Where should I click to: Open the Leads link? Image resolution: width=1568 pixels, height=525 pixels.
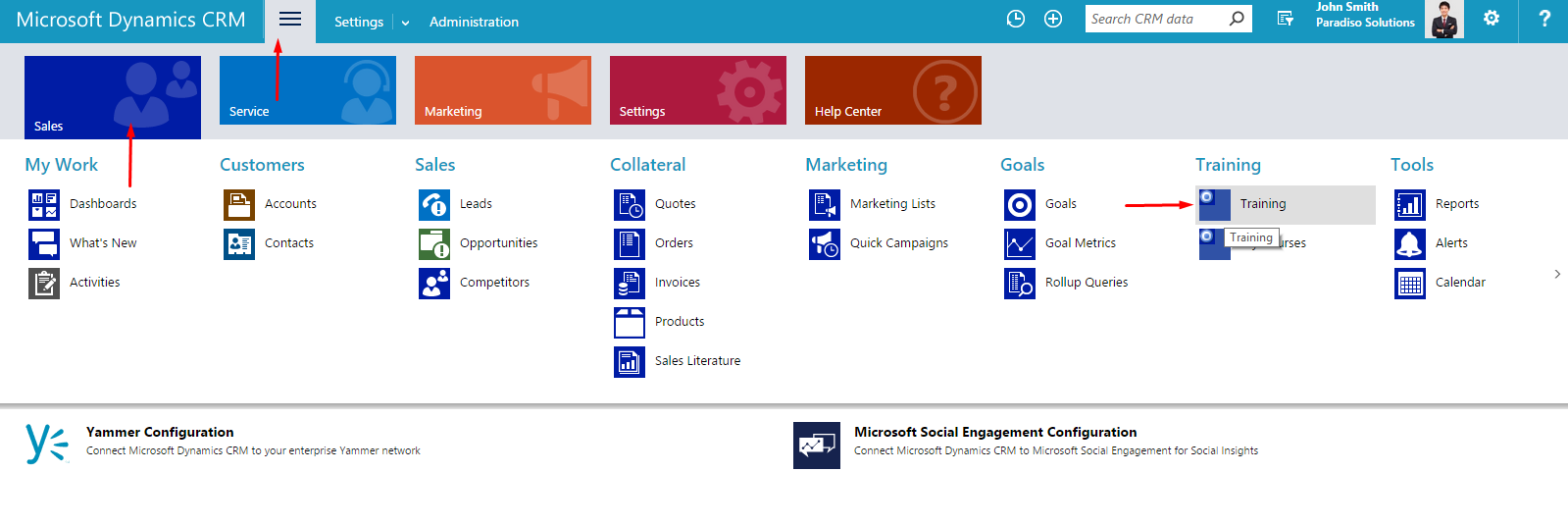tap(476, 204)
